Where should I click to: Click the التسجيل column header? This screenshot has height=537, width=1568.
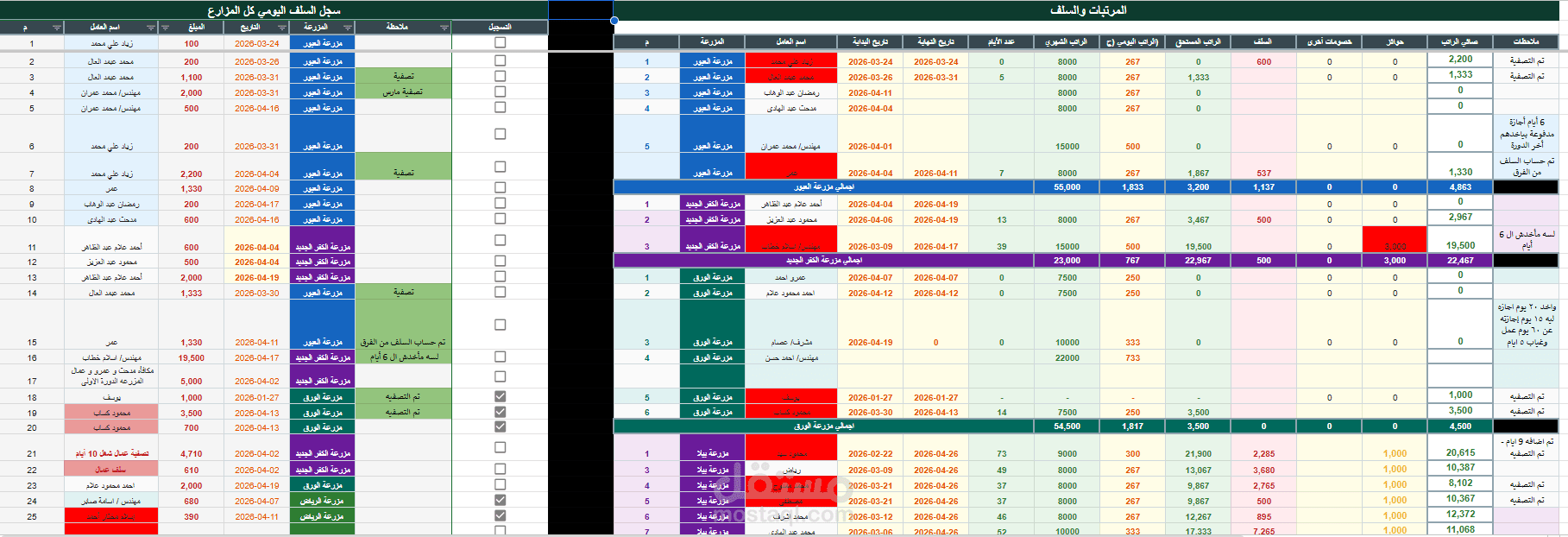tap(500, 27)
